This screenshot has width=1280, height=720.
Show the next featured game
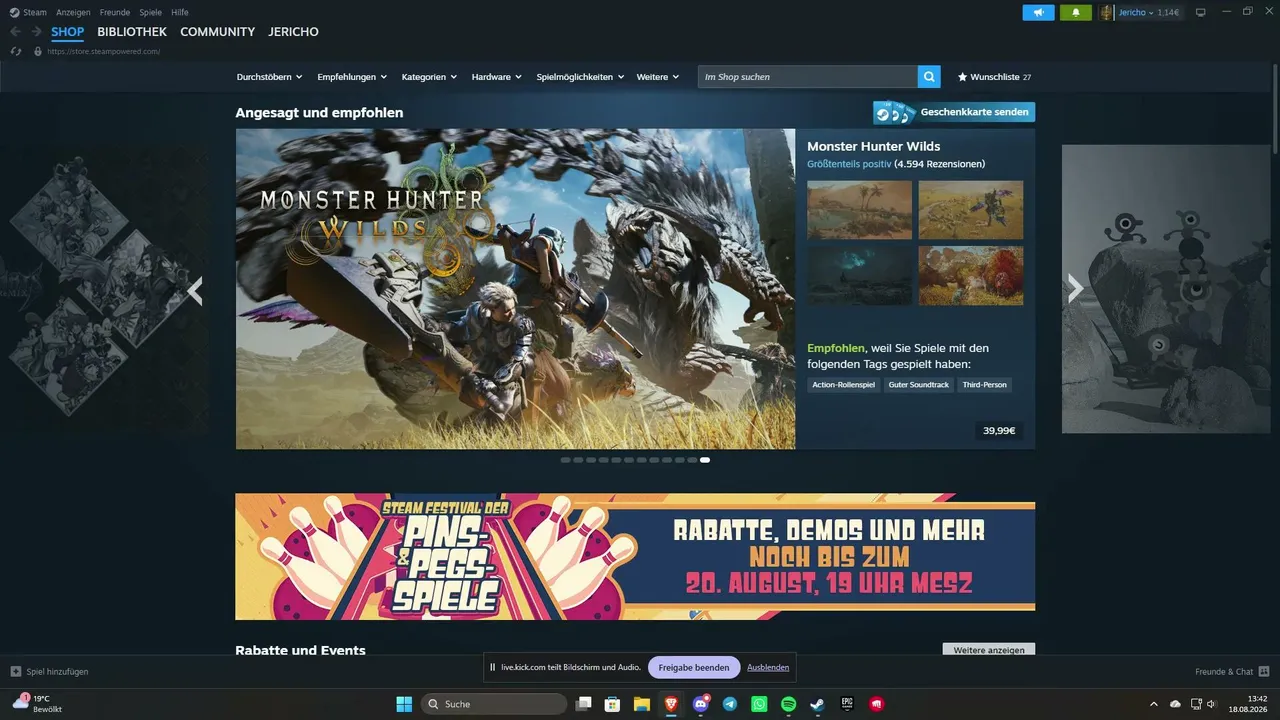pyautogui.click(x=1076, y=289)
